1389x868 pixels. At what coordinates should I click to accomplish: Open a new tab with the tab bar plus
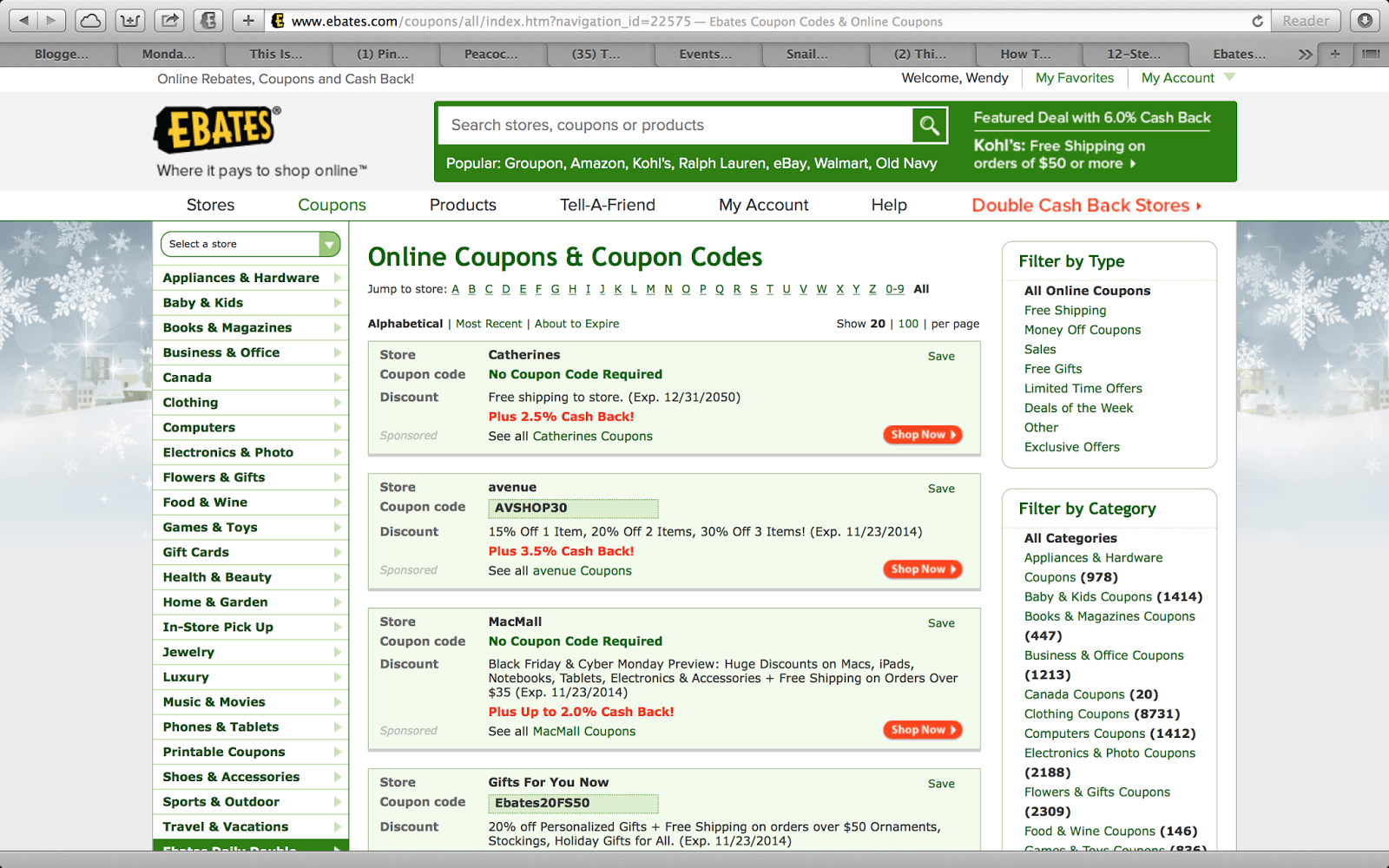click(1335, 54)
